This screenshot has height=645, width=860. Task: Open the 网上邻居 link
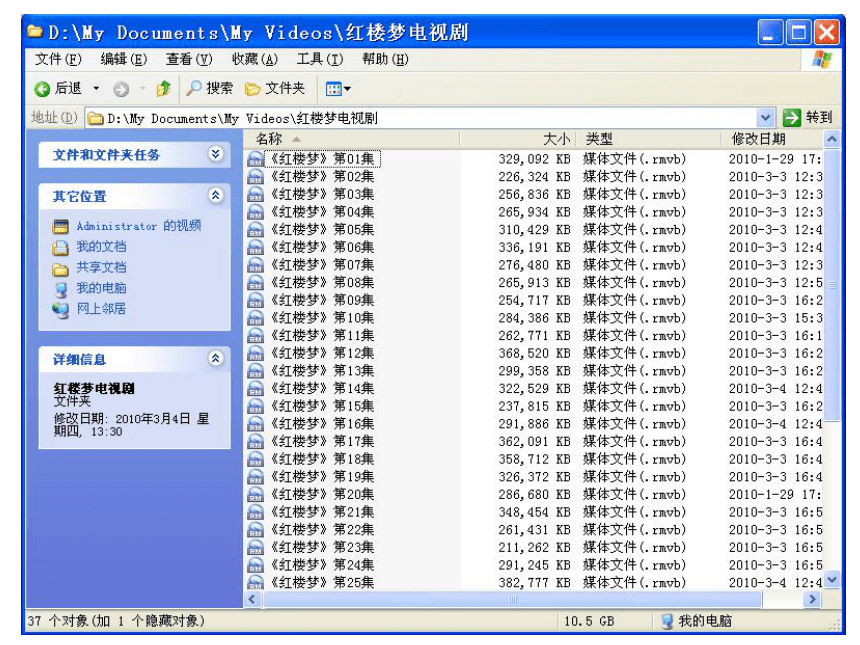(x=101, y=309)
